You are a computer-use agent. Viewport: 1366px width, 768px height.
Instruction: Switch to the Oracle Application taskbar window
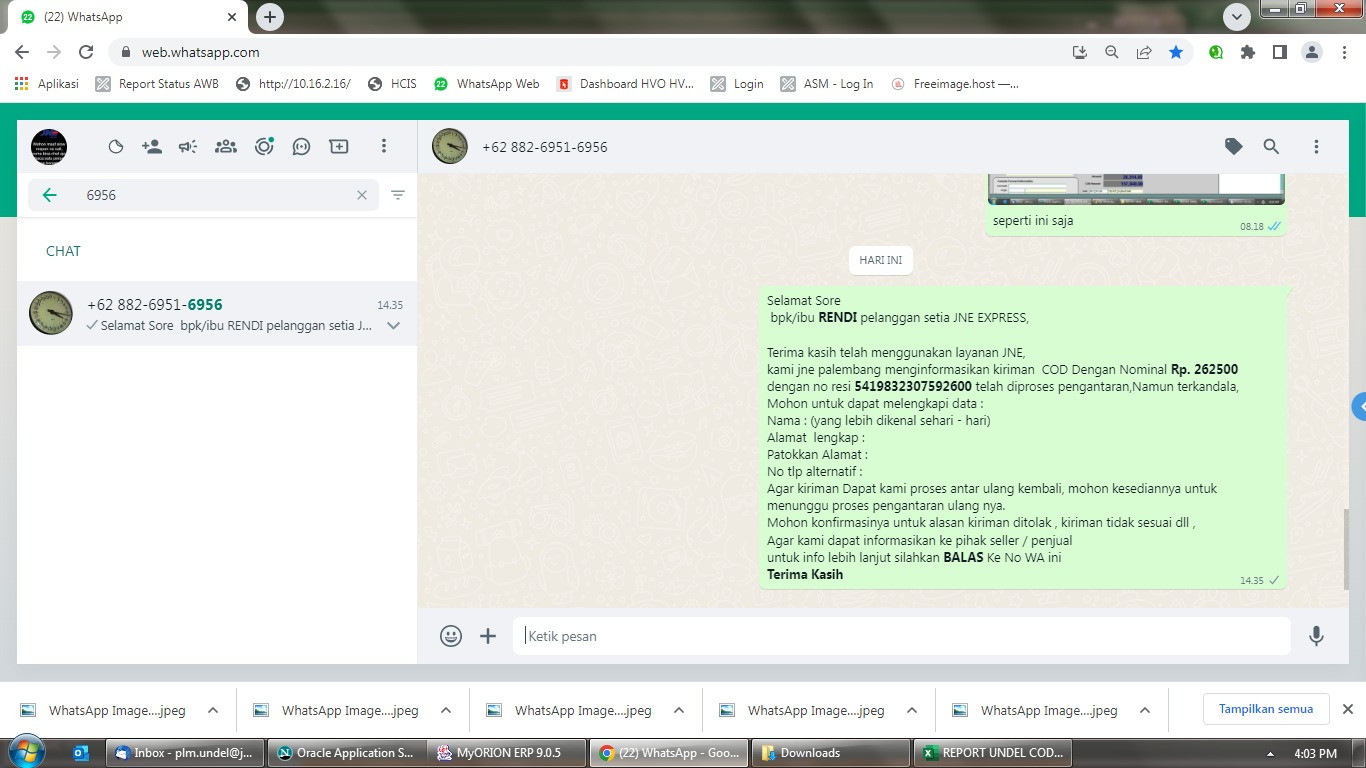point(346,753)
